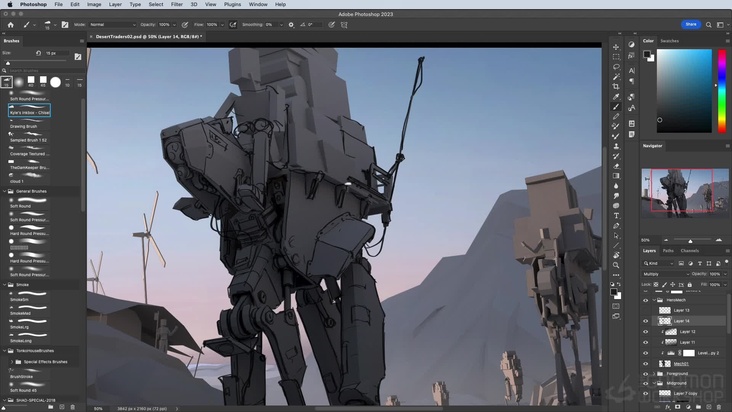Switch to the Paths tab

click(x=668, y=251)
